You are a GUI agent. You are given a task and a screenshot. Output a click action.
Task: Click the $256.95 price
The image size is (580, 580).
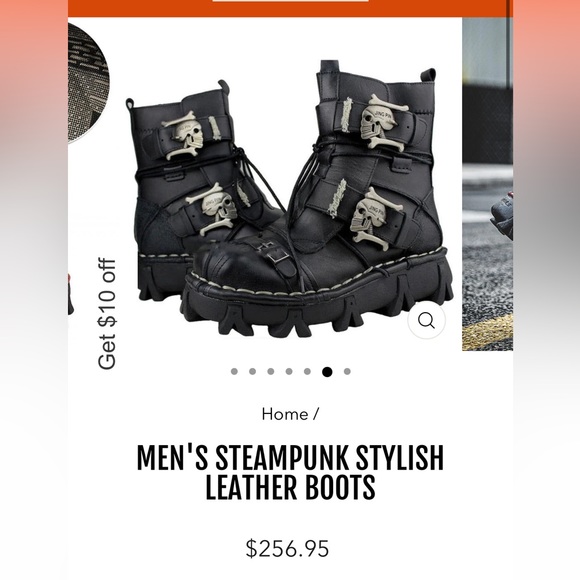[288, 549]
